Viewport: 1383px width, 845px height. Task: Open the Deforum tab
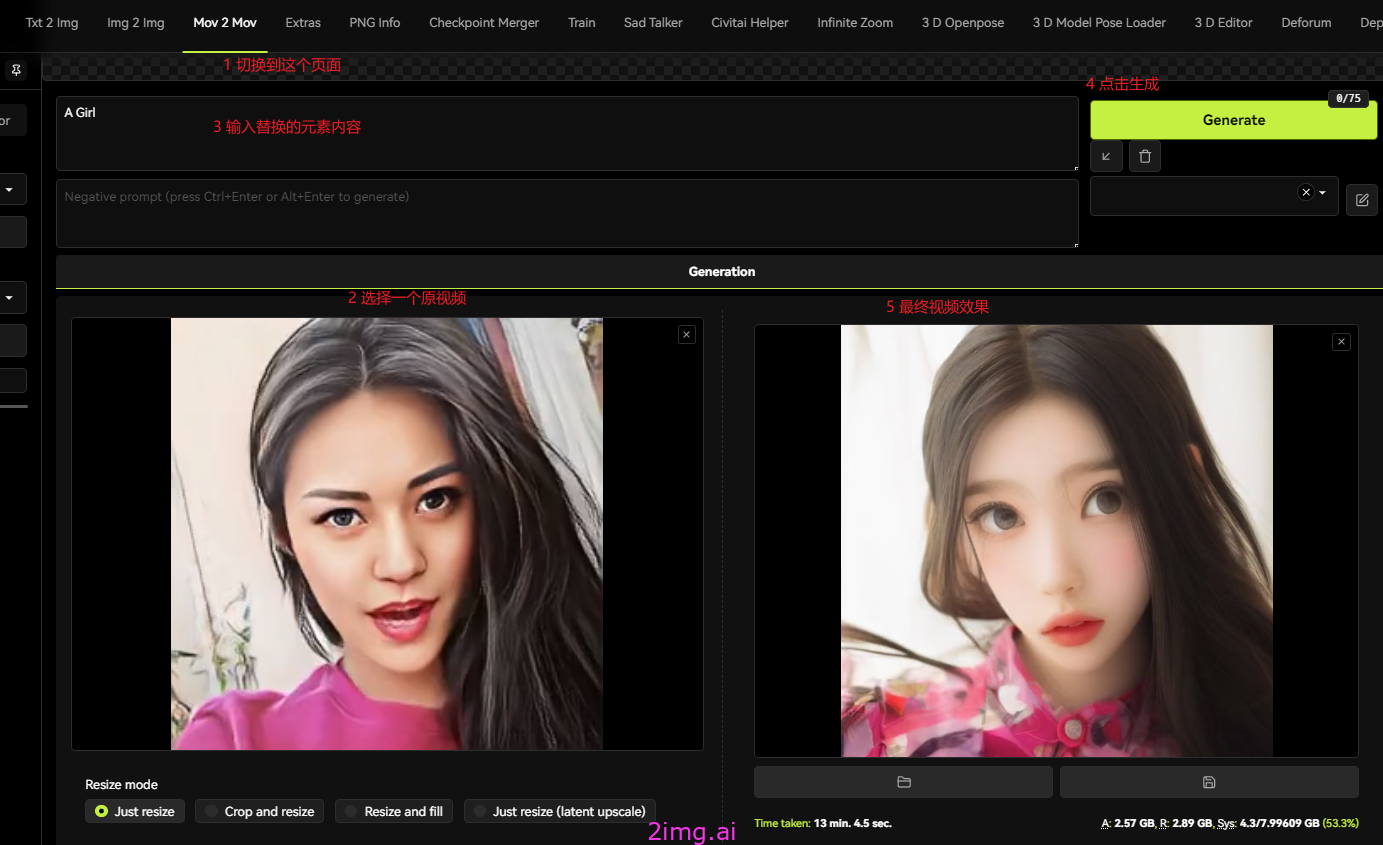pos(1306,23)
